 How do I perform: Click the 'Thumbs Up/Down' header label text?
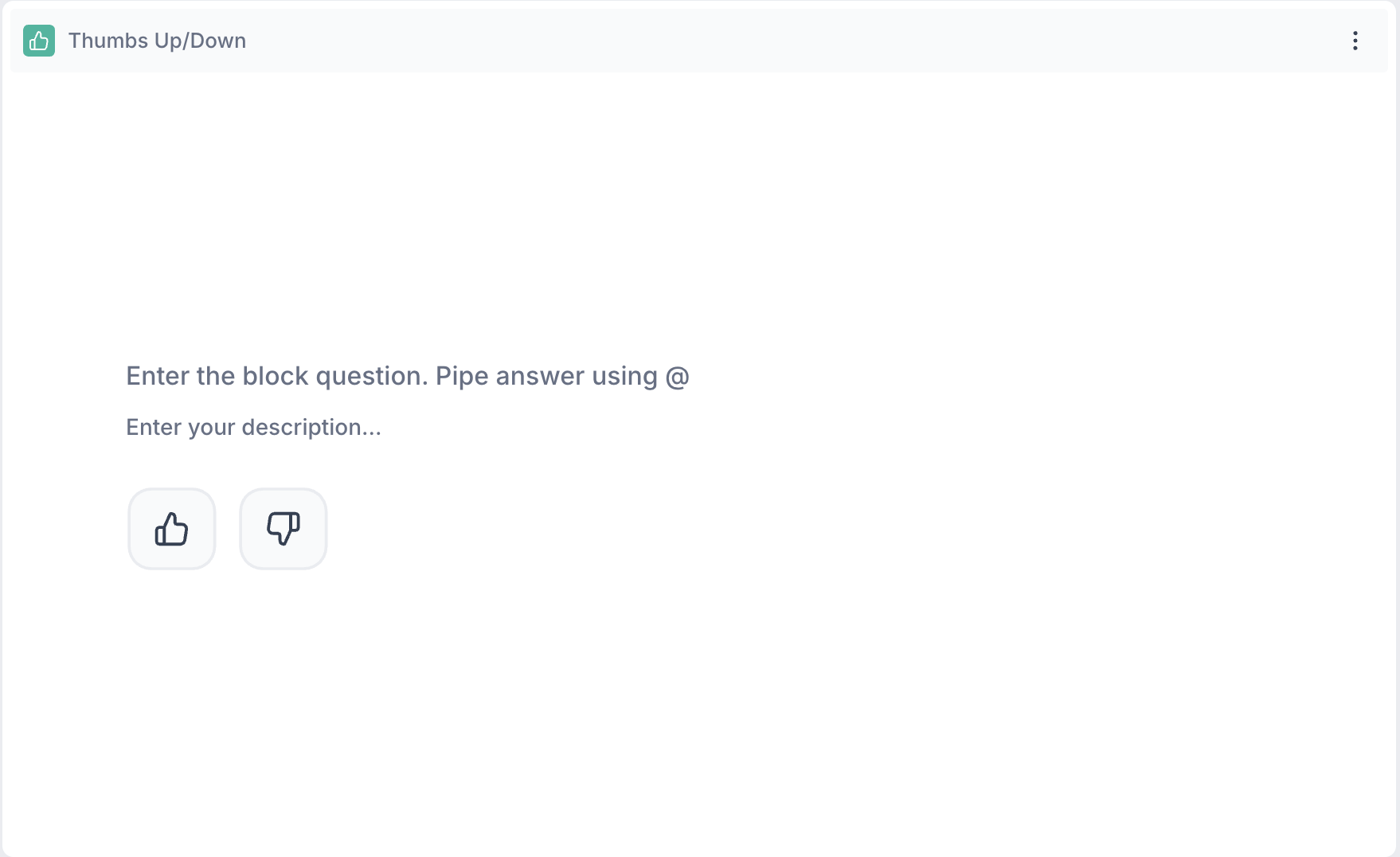coord(157,41)
